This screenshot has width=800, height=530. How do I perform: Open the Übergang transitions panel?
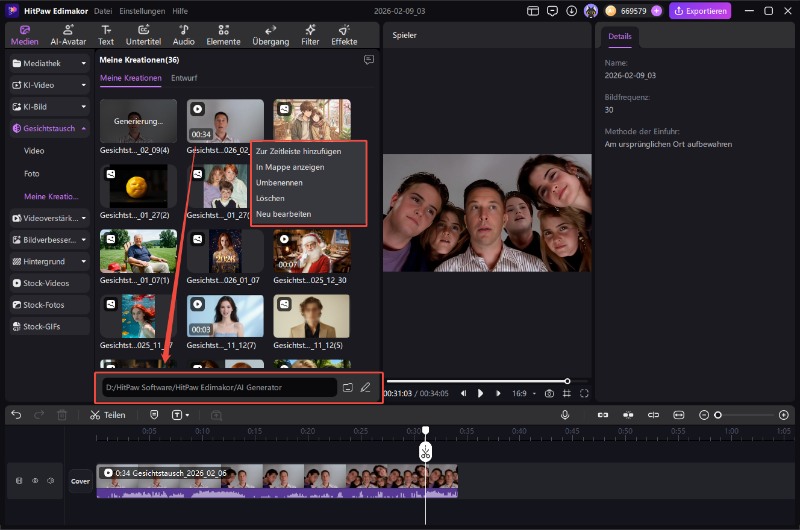(x=271, y=35)
